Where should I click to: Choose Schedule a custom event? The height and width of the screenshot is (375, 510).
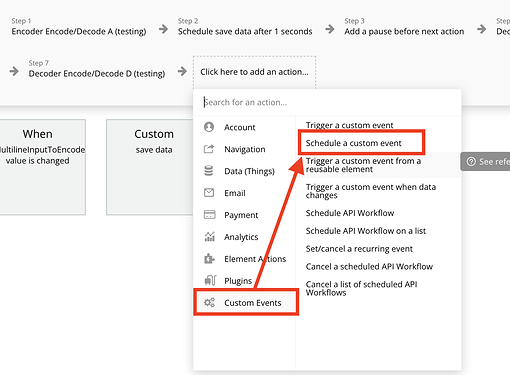coord(353,143)
